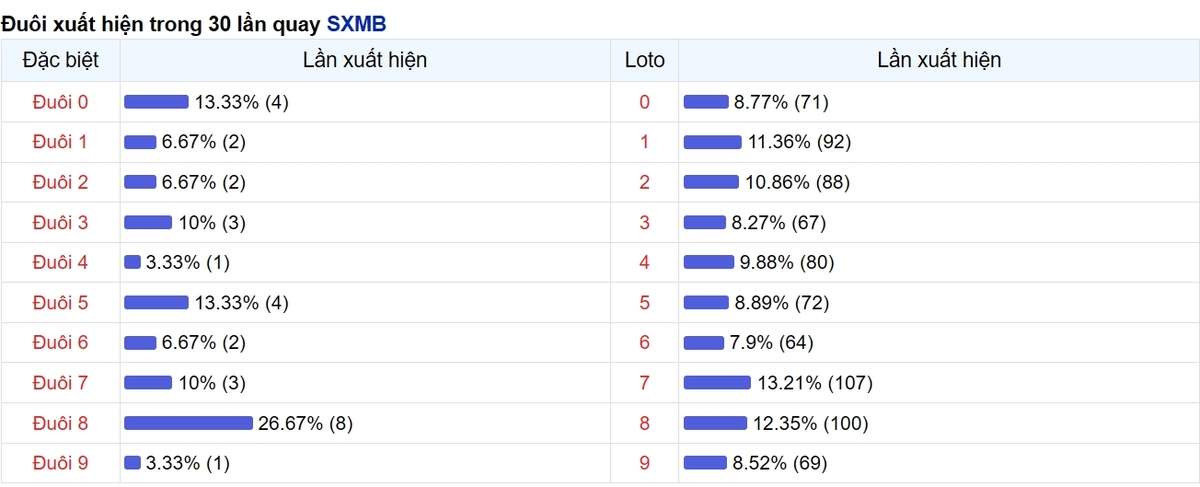This screenshot has height=487, width=1200.
Task: Click the 13.33% bar for Đuôi 0
Action: [x=156, y=102]
